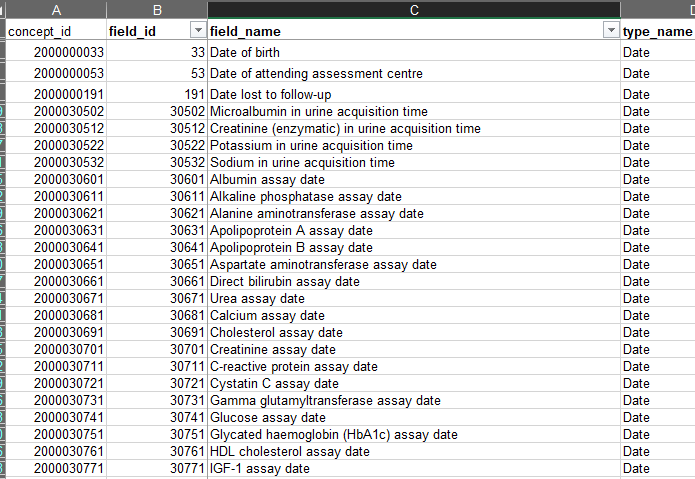695x479 pixels.
Task: Select field_id cell 30771
Action: 157,468
